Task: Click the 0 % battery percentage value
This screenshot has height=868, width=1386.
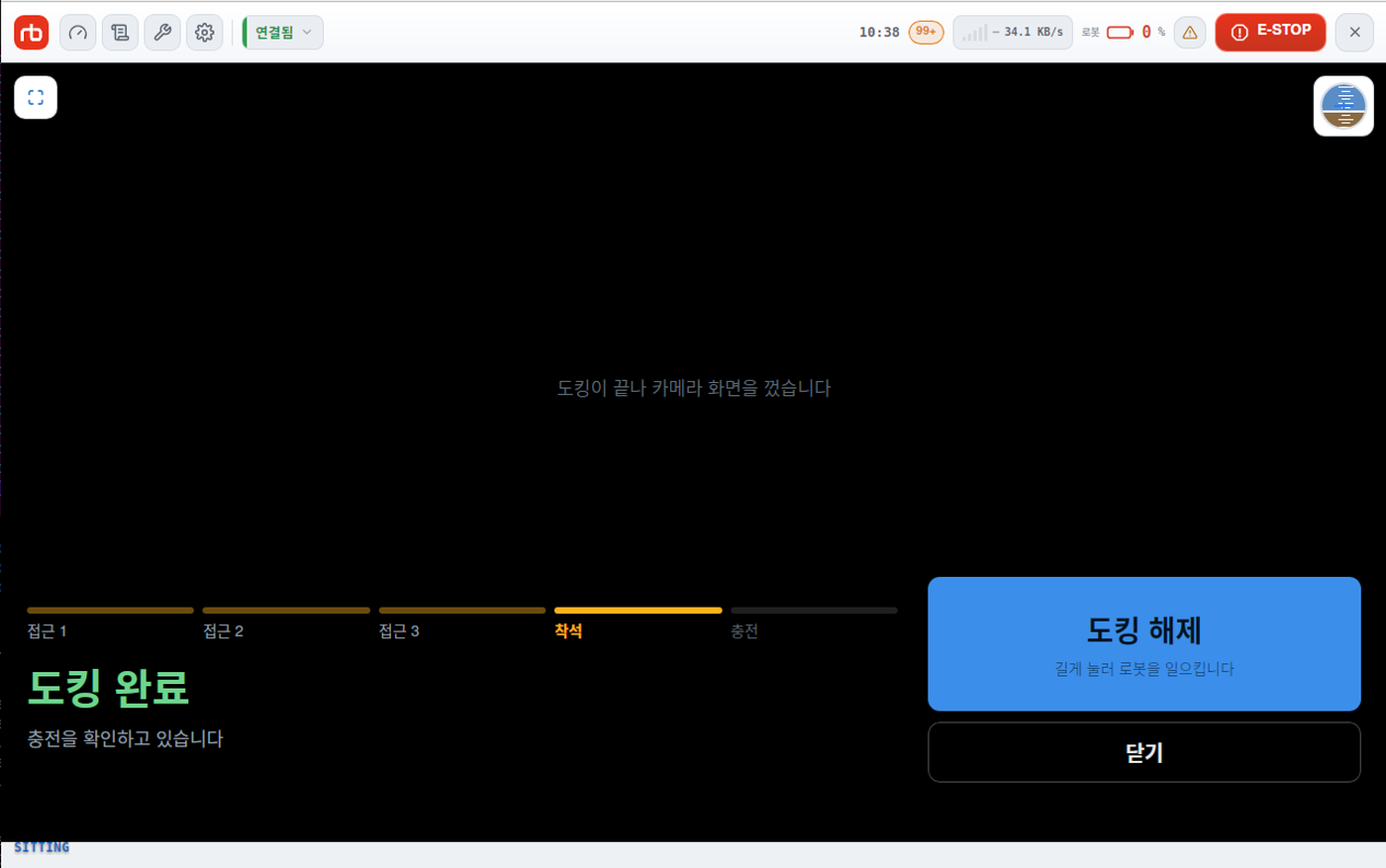Action: click(1153, 33)
